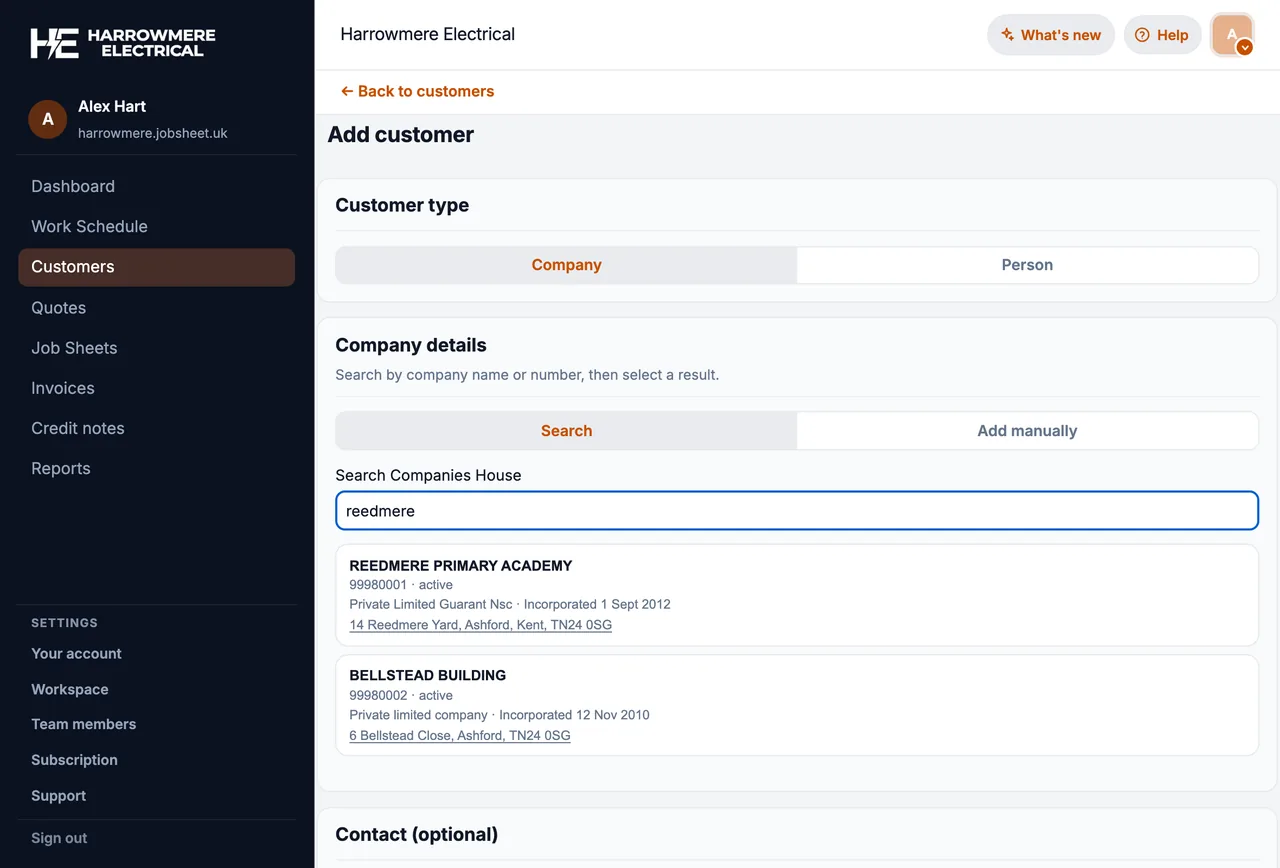Switch customer type to Person
Viewport: 1280px width, 868px height.
pos(1027,265)
